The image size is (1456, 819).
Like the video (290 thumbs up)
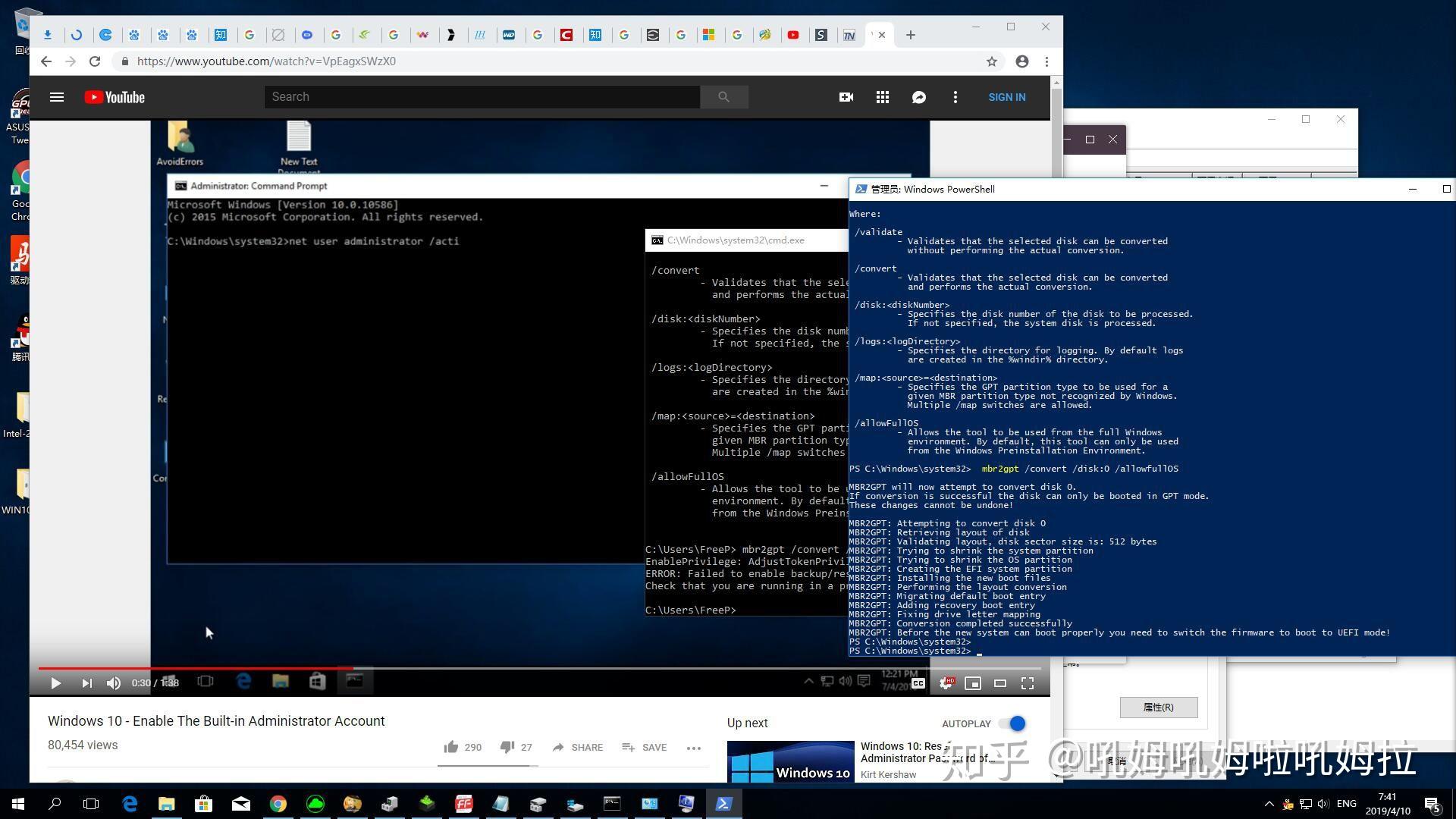[x=463, y=747]
